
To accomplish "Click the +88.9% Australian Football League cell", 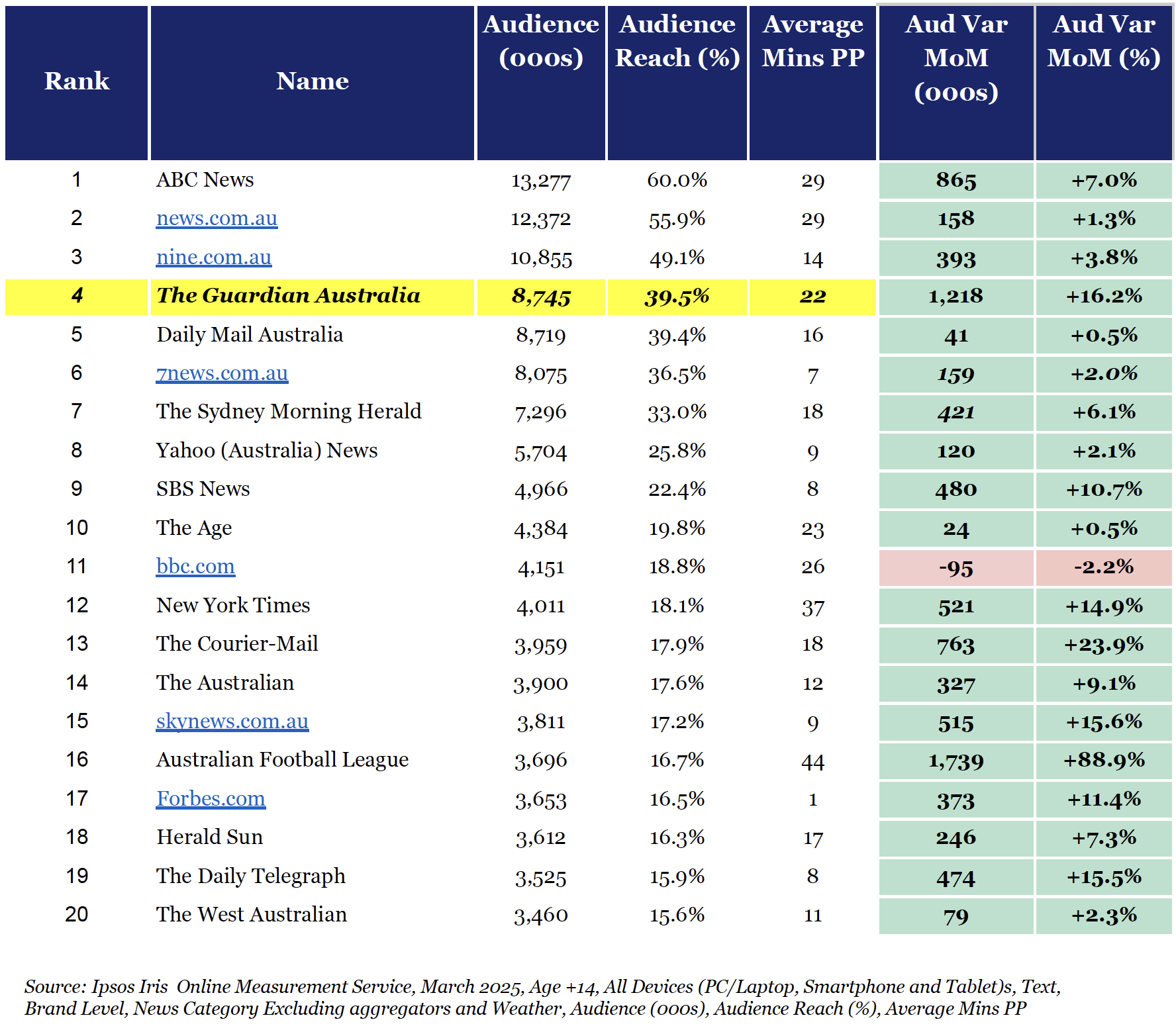I will [1104, 761].
